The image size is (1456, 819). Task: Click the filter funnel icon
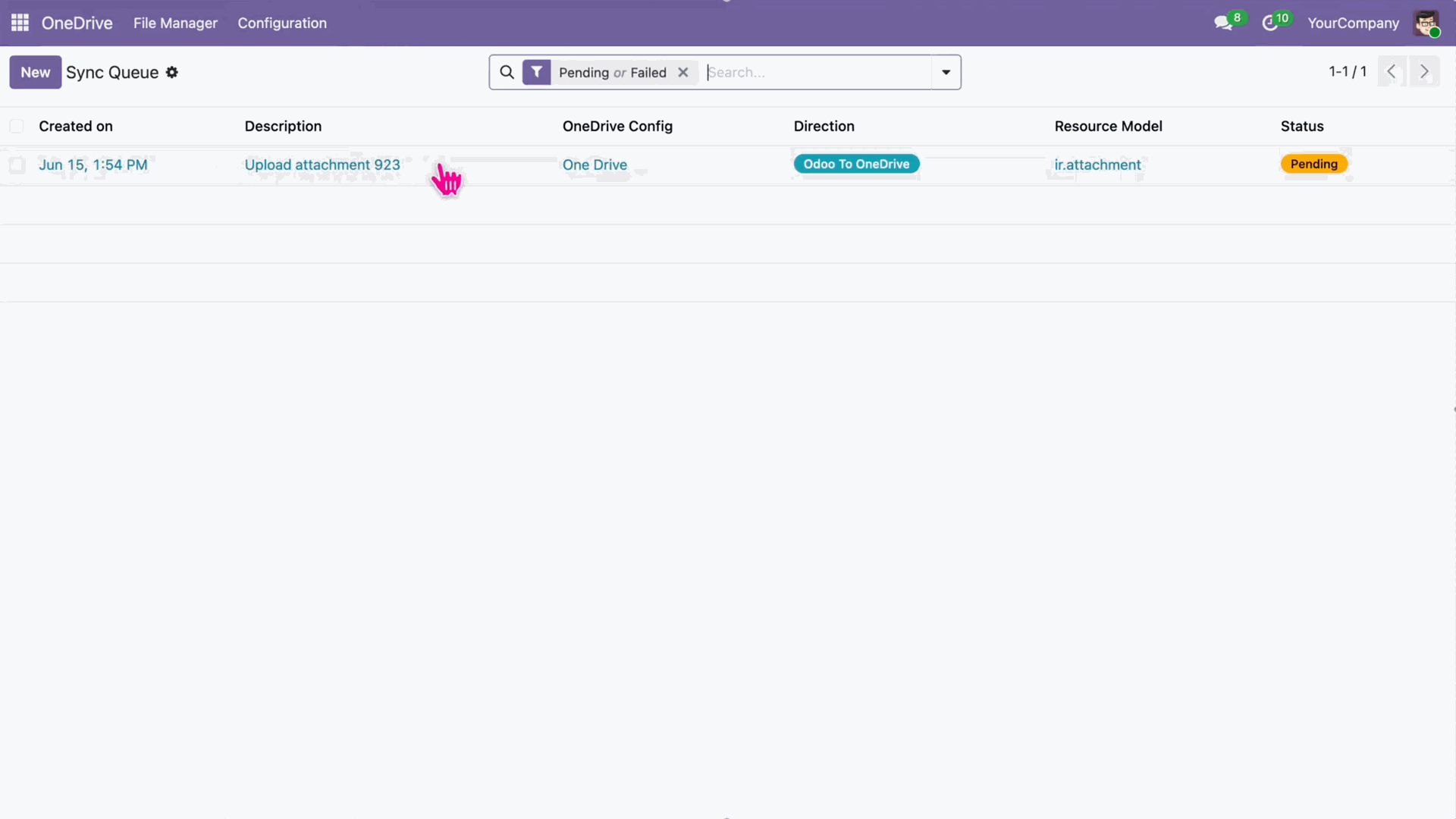tap(536, 72)
